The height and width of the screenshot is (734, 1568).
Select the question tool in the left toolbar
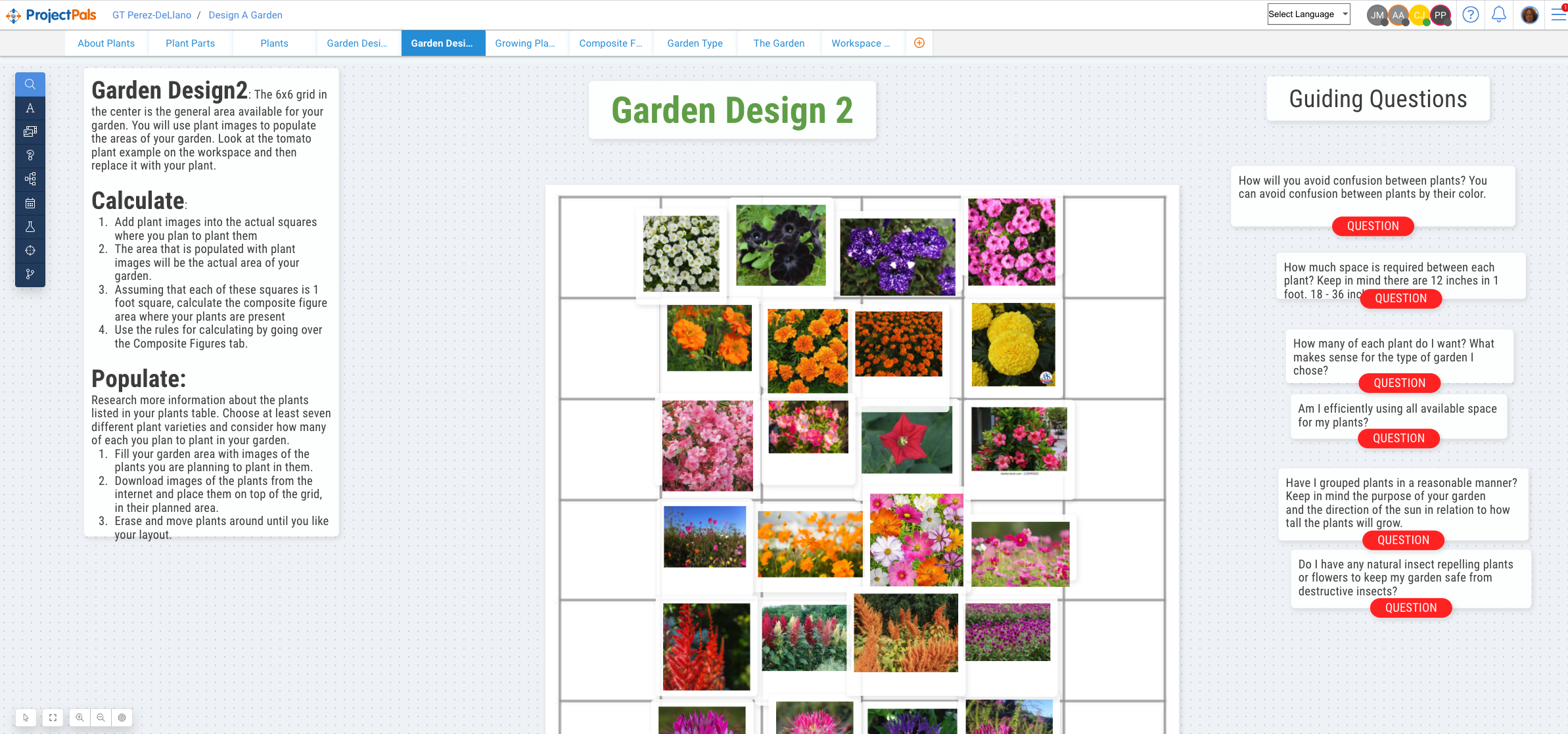[x=30, y=156]
